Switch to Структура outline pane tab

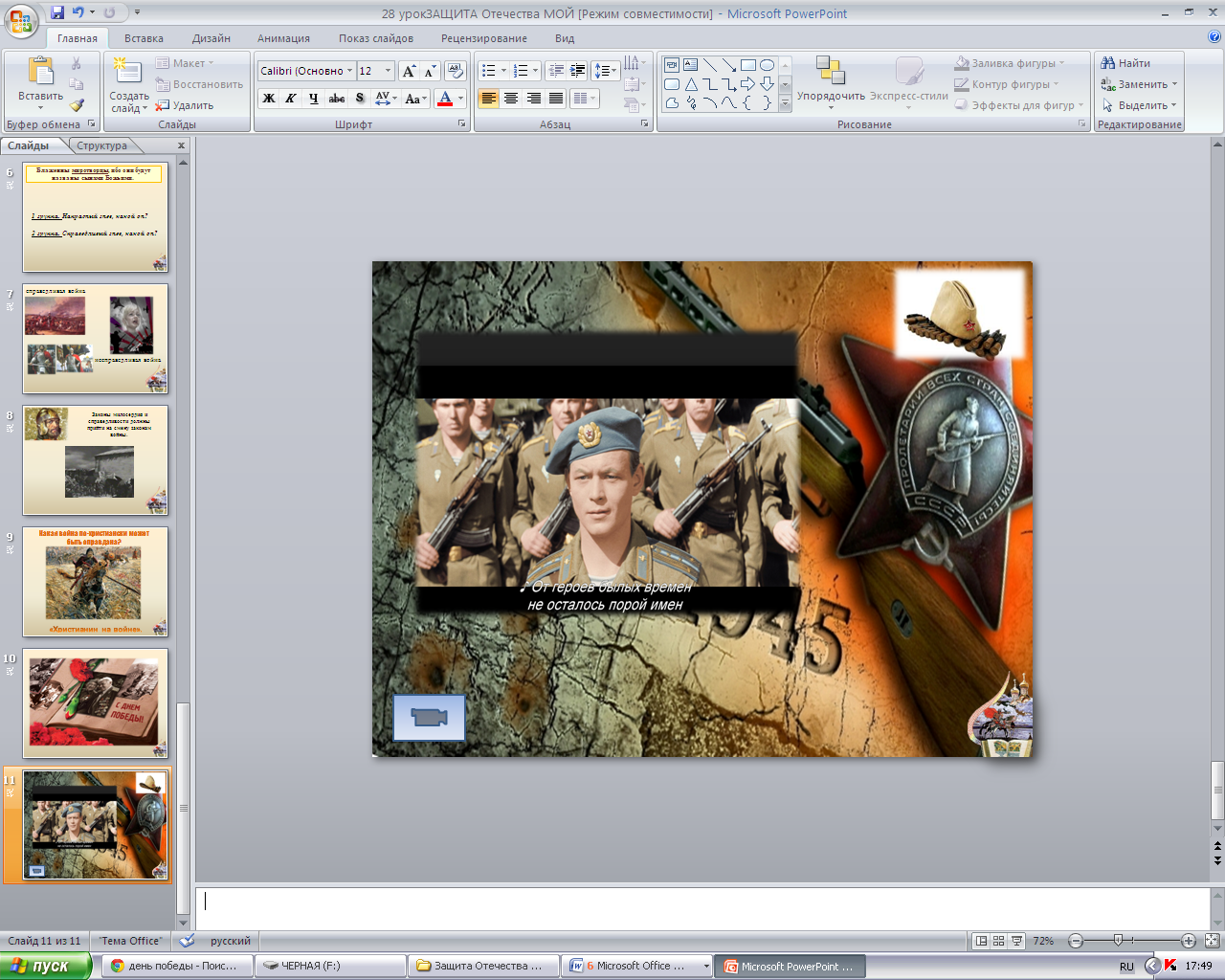pyautogui.click(x=102, y=145)
